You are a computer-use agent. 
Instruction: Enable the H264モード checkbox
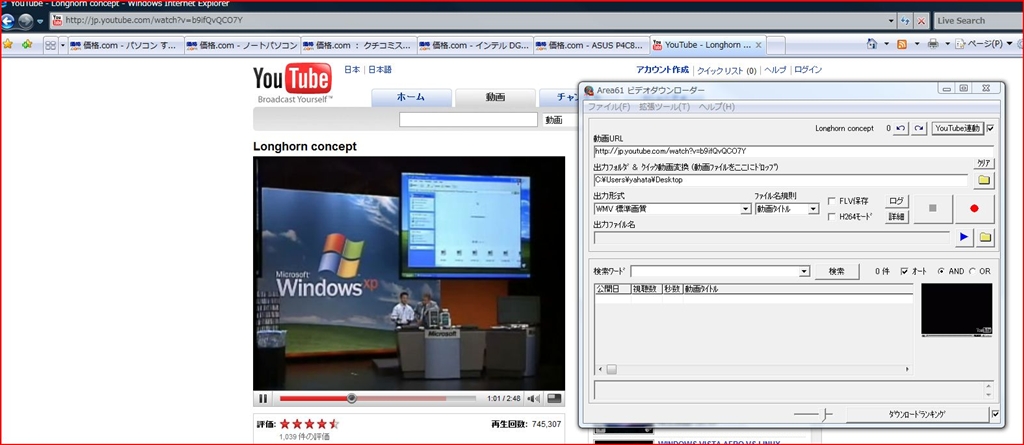pos(832,217)
